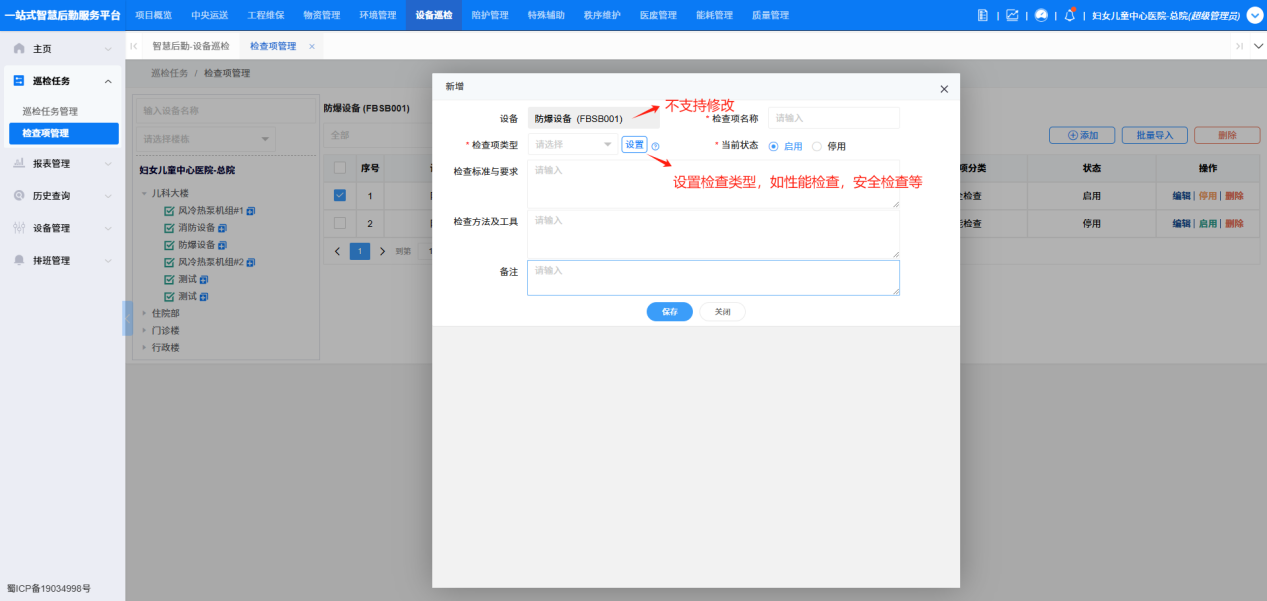Collapse the 儿科大楼 tree node
This screenshot has height=601, width=1267.
144,194
